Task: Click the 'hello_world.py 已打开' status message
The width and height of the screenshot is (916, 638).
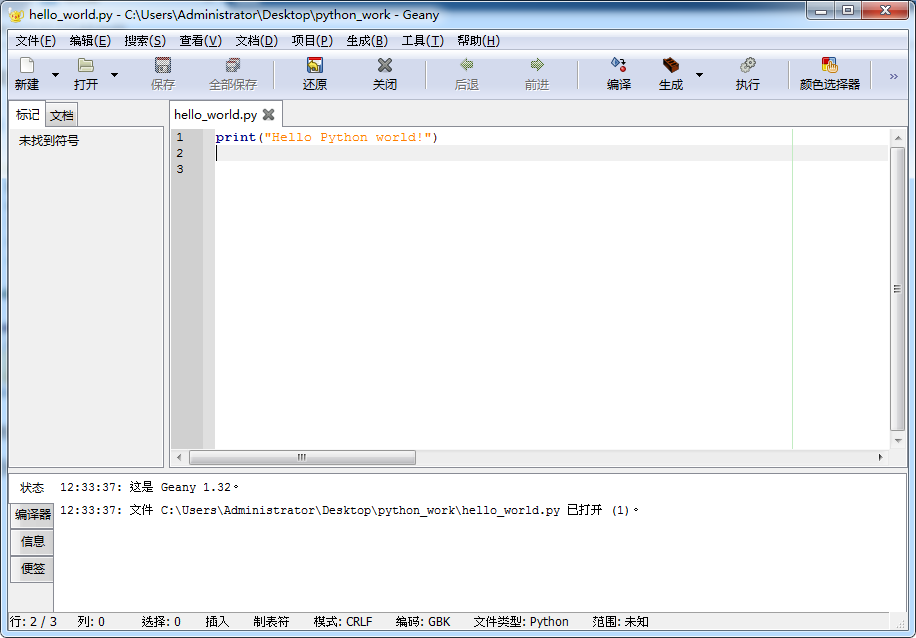Action: [349, 510]
